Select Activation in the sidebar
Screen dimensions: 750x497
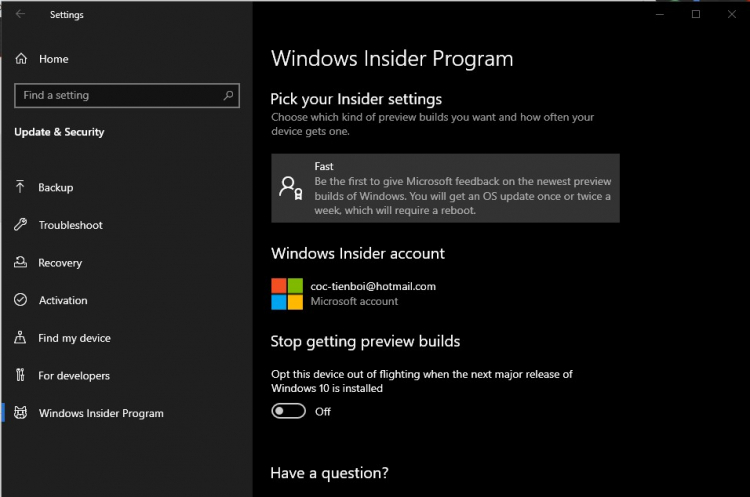(63, 300)
